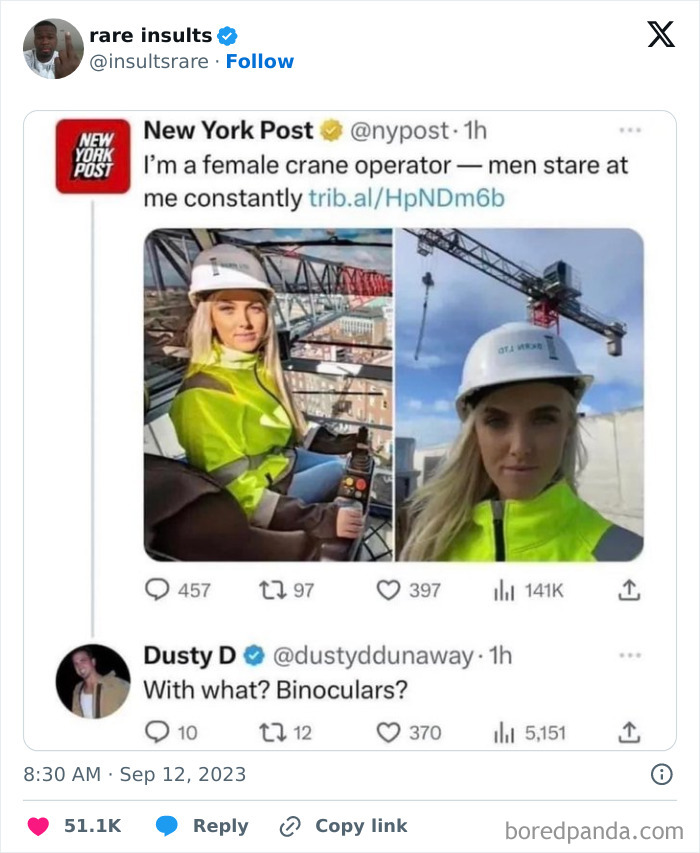Click reply bubble showing 457
Viewport: 700px width, 853px height.
click(157, 590)
